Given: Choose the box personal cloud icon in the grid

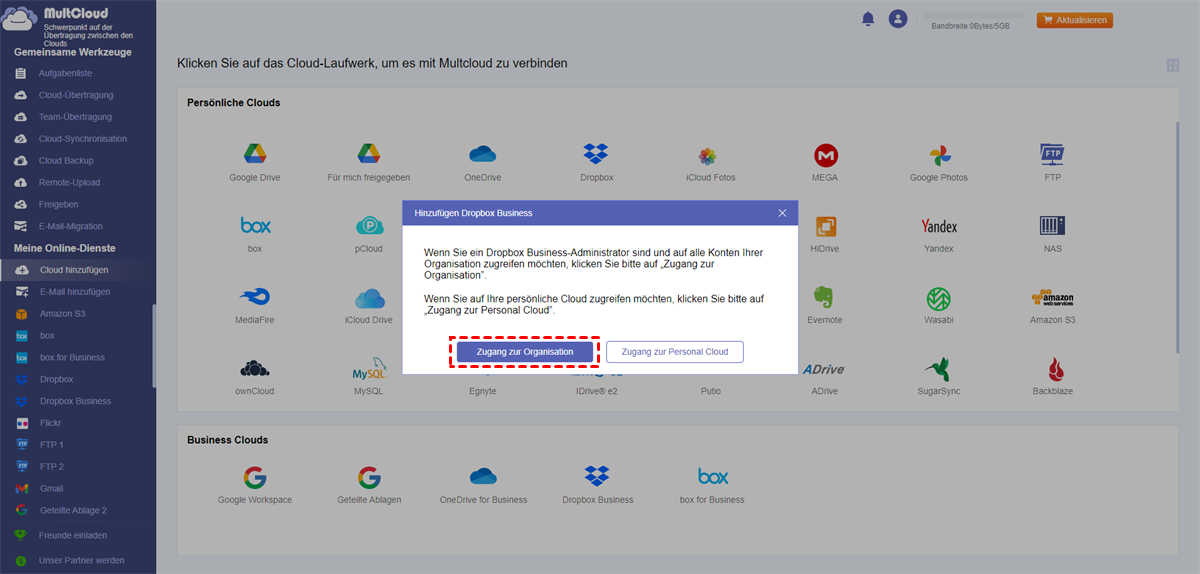Looking at the screenshot, I should [255, 226].
